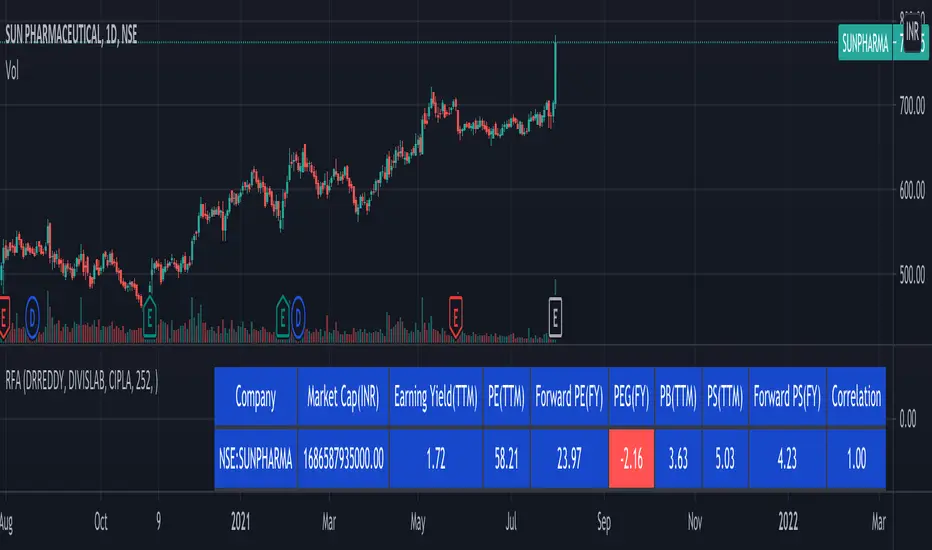Click the green E earnings marker before March 2021
The height and width of the screenshot is (550, 932).
point(283,318)
